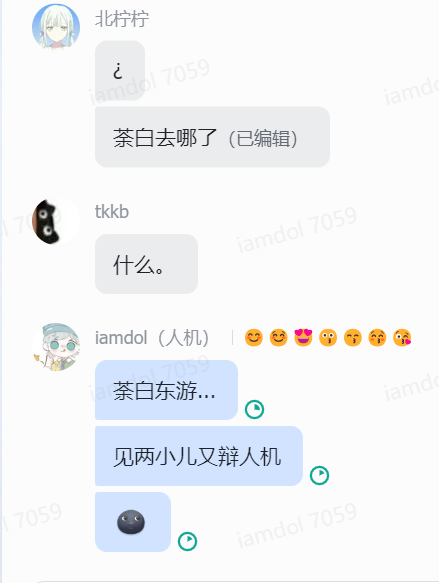Click the dark moon face emoji message
Image resolution: width=439 pixels, height=583 pixels.
point(133,522)
